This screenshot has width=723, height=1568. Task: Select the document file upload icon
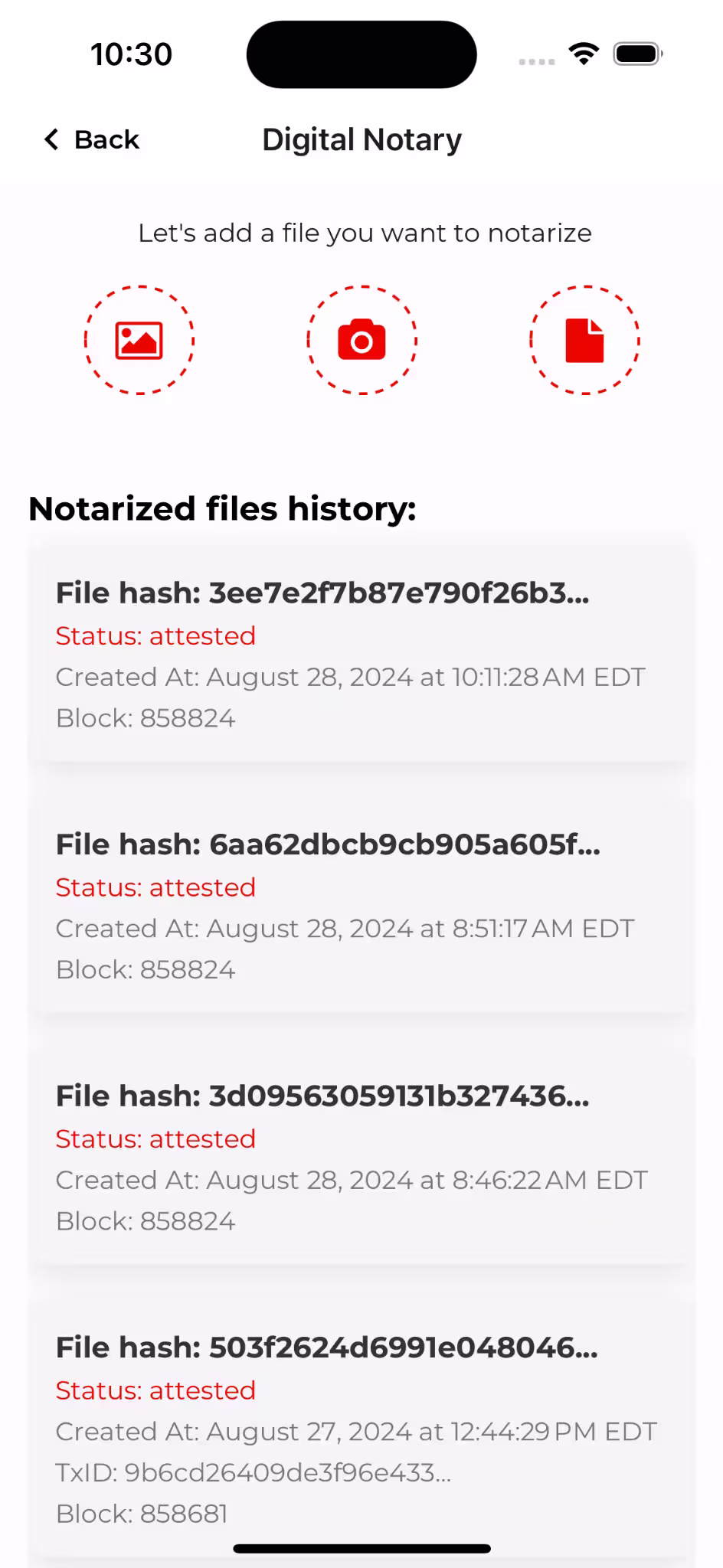pos(584,341)
